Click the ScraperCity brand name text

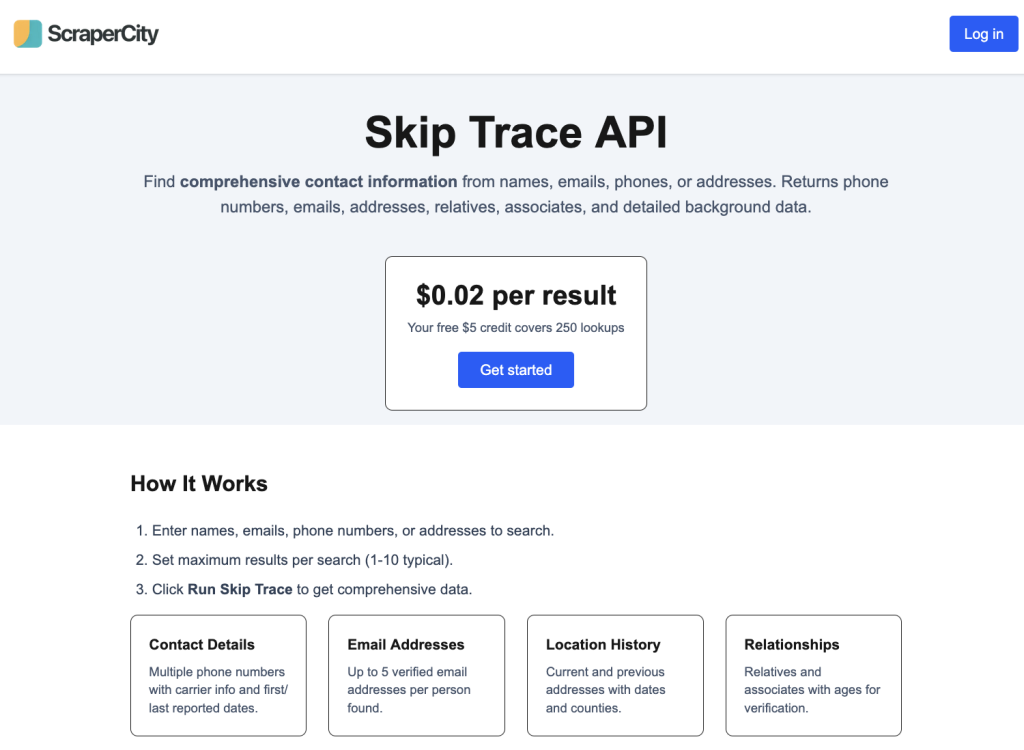pyautogui.click(x=103, y=34)
